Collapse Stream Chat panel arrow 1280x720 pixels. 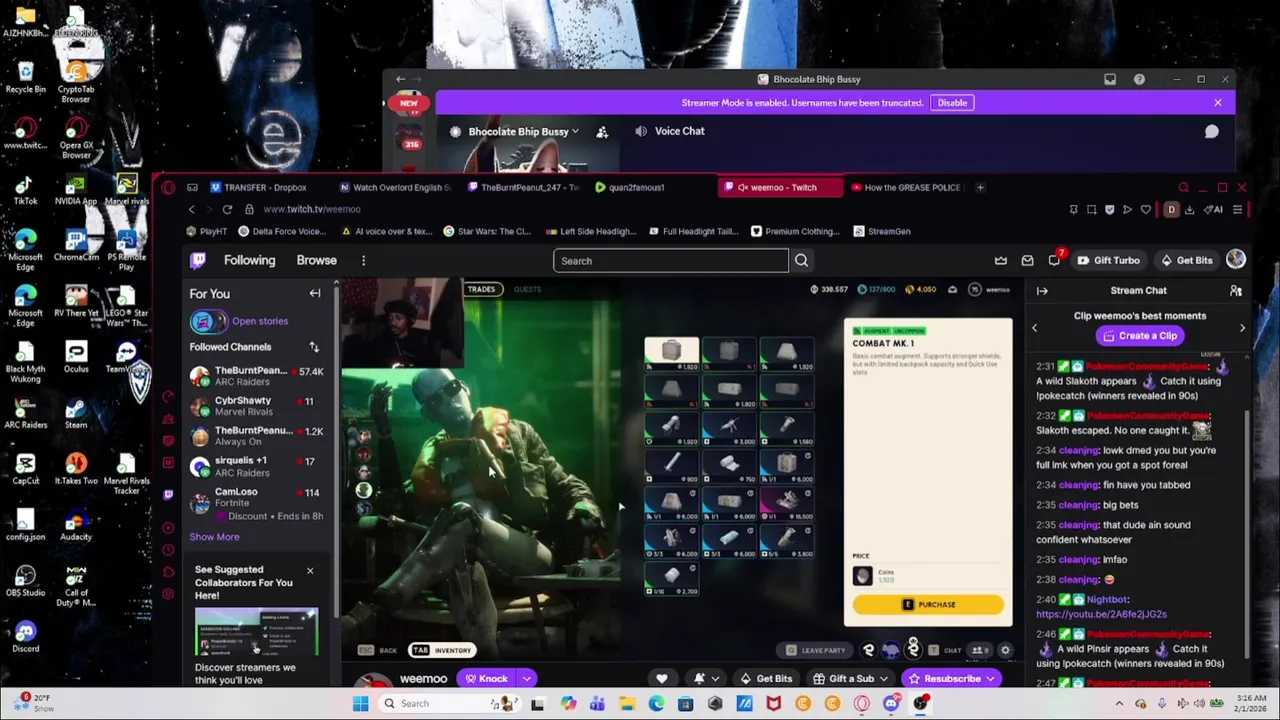tap(1042, 291)
